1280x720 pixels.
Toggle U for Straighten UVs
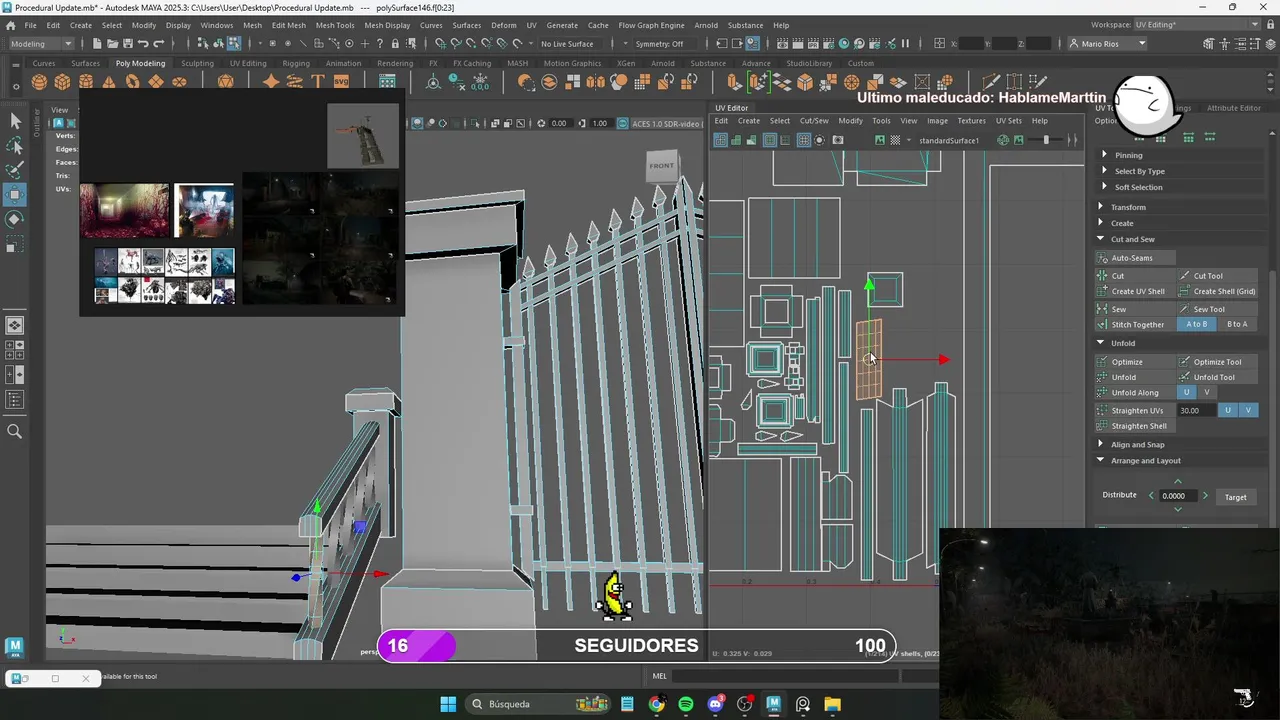[x=1228, y=410]
